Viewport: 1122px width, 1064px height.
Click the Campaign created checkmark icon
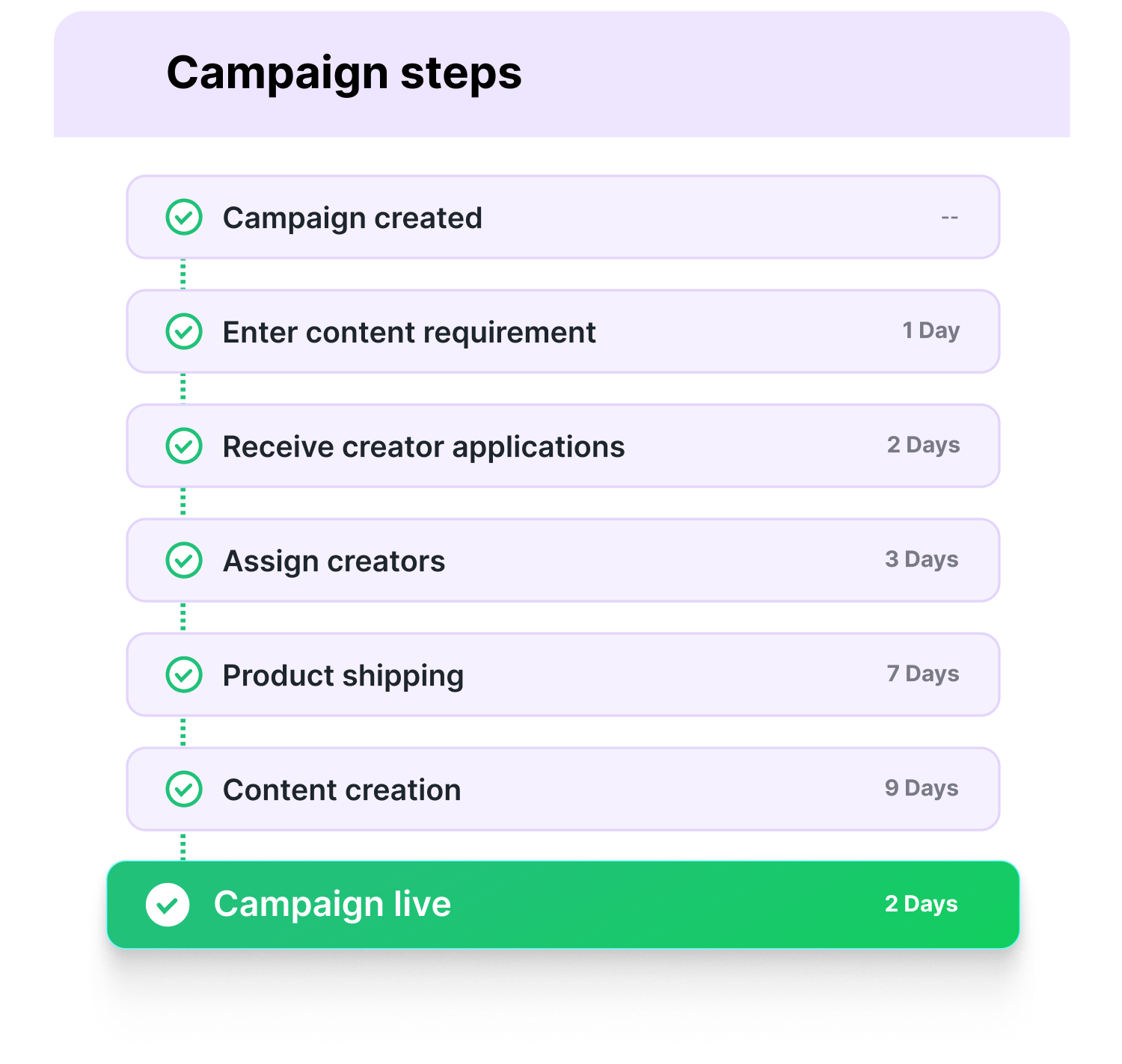pyautogui.click(x=184, y=218)
